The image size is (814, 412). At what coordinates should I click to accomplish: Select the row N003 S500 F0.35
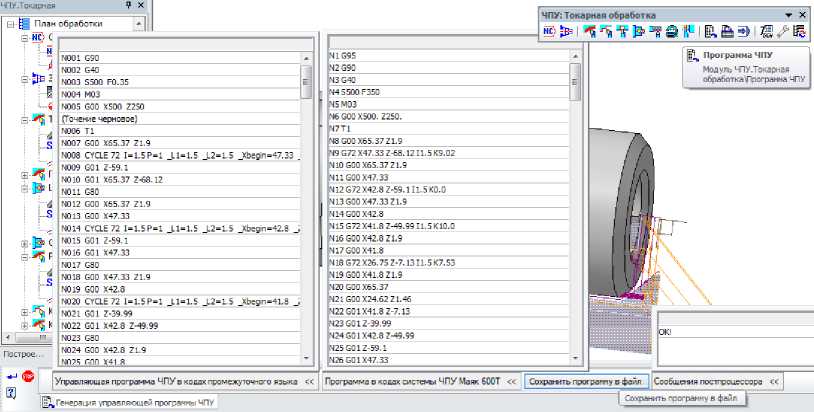click(x=180, y=82)
